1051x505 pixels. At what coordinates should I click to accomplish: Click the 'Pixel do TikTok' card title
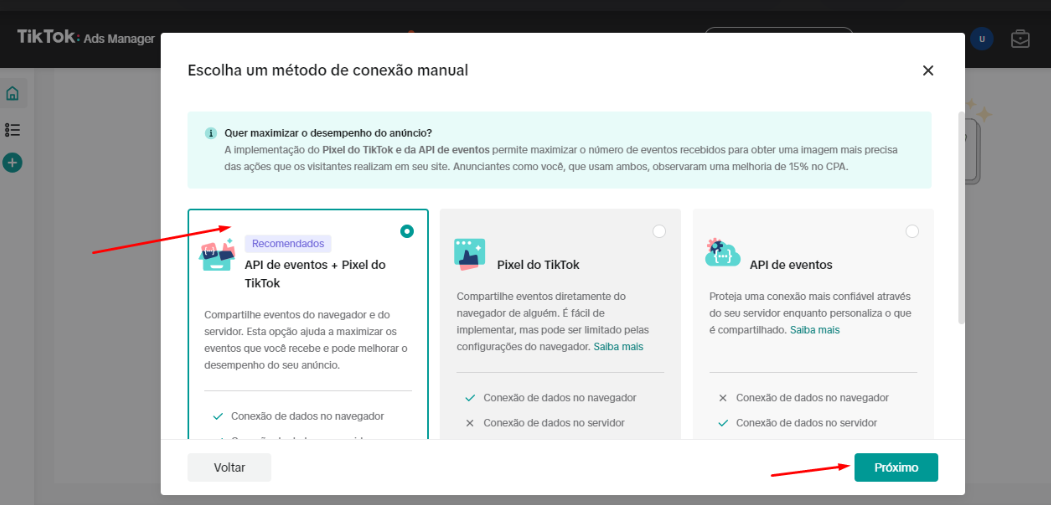(538, 265)
